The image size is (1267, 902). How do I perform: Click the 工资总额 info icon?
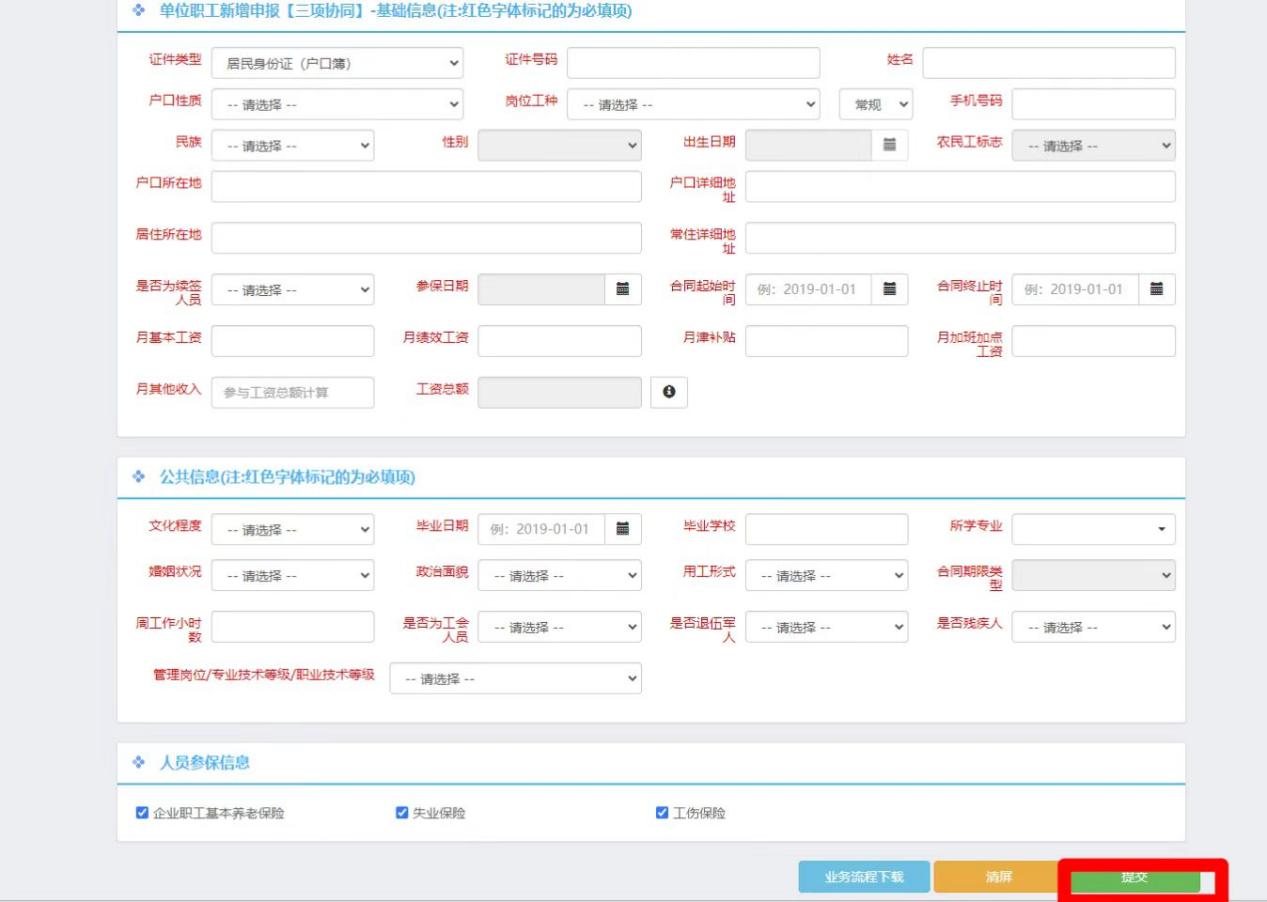669,393
